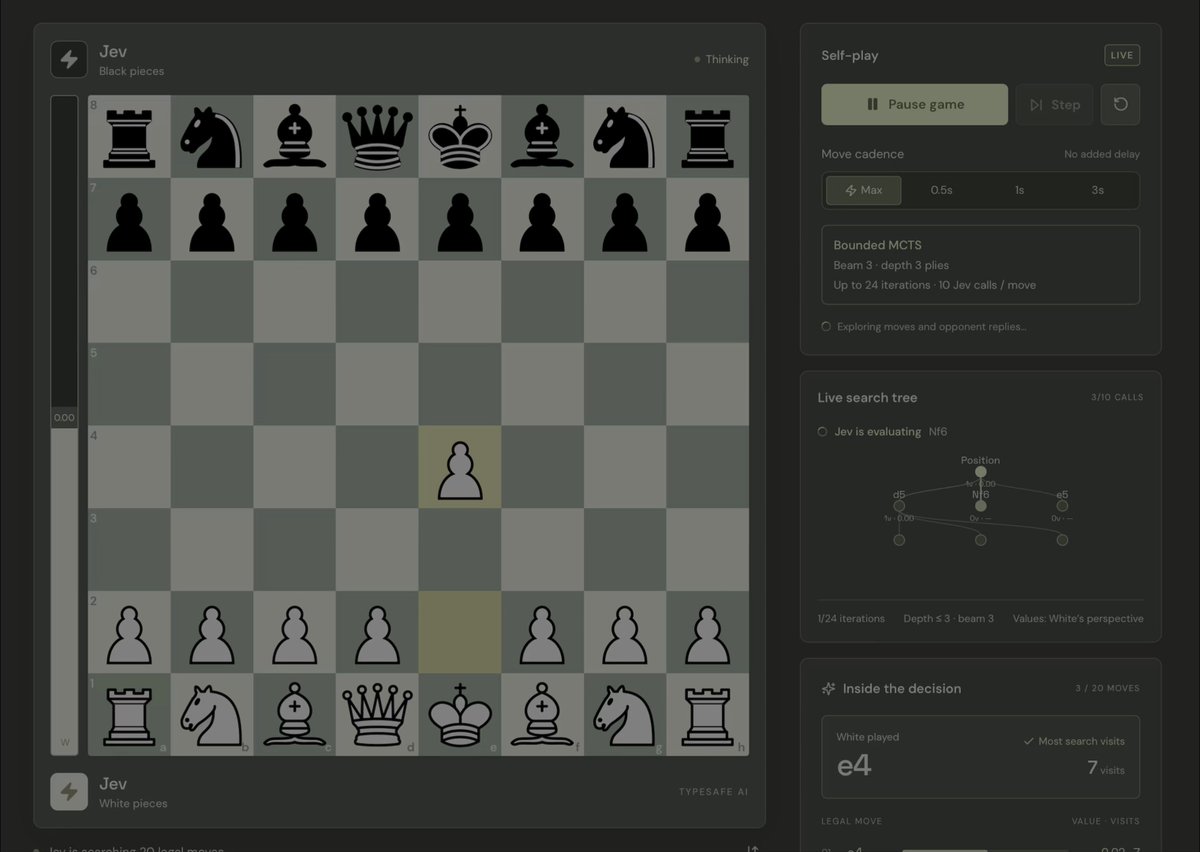
Task: Open the Bounded MCTS info box
Action: 980,265
